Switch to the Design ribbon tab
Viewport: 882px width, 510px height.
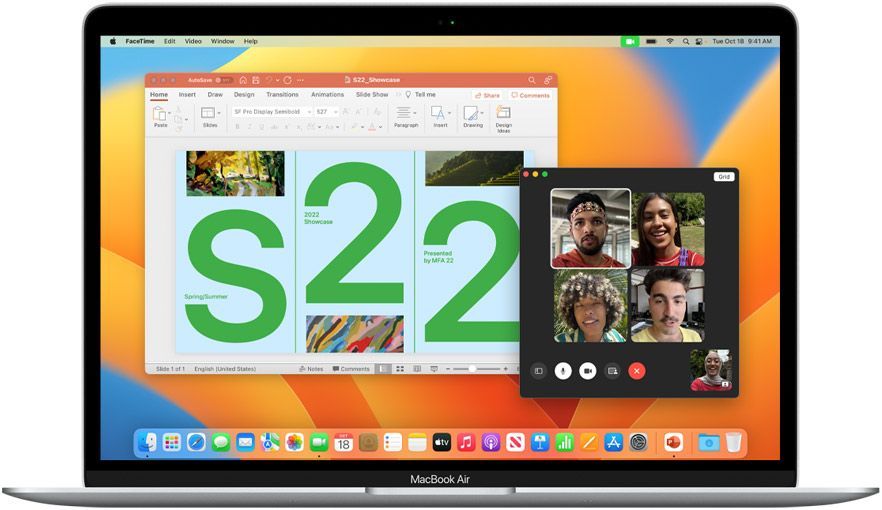pos(244,94)
